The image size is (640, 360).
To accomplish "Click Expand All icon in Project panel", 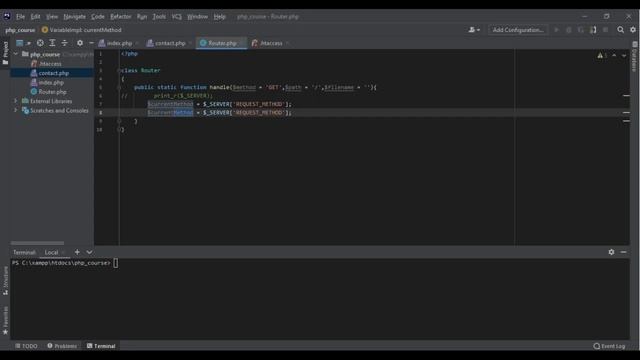I will pyautogui.click(x=52, y=43).
